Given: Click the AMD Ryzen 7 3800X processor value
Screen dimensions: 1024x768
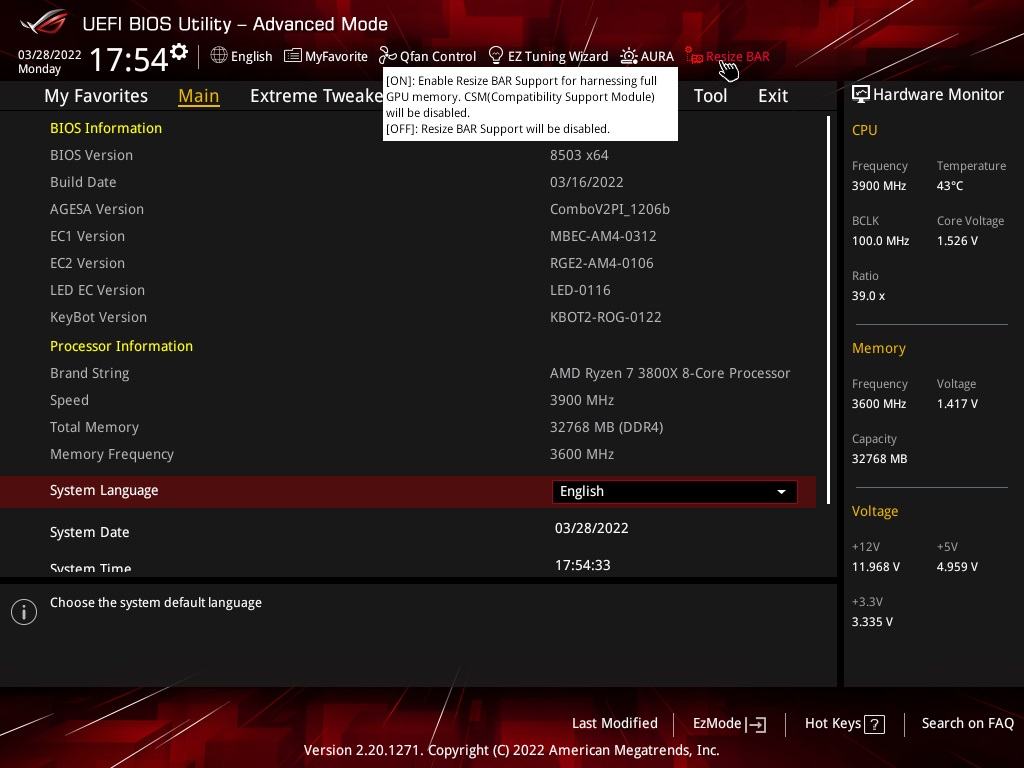Looking at the screenshot, I should 670,374.
